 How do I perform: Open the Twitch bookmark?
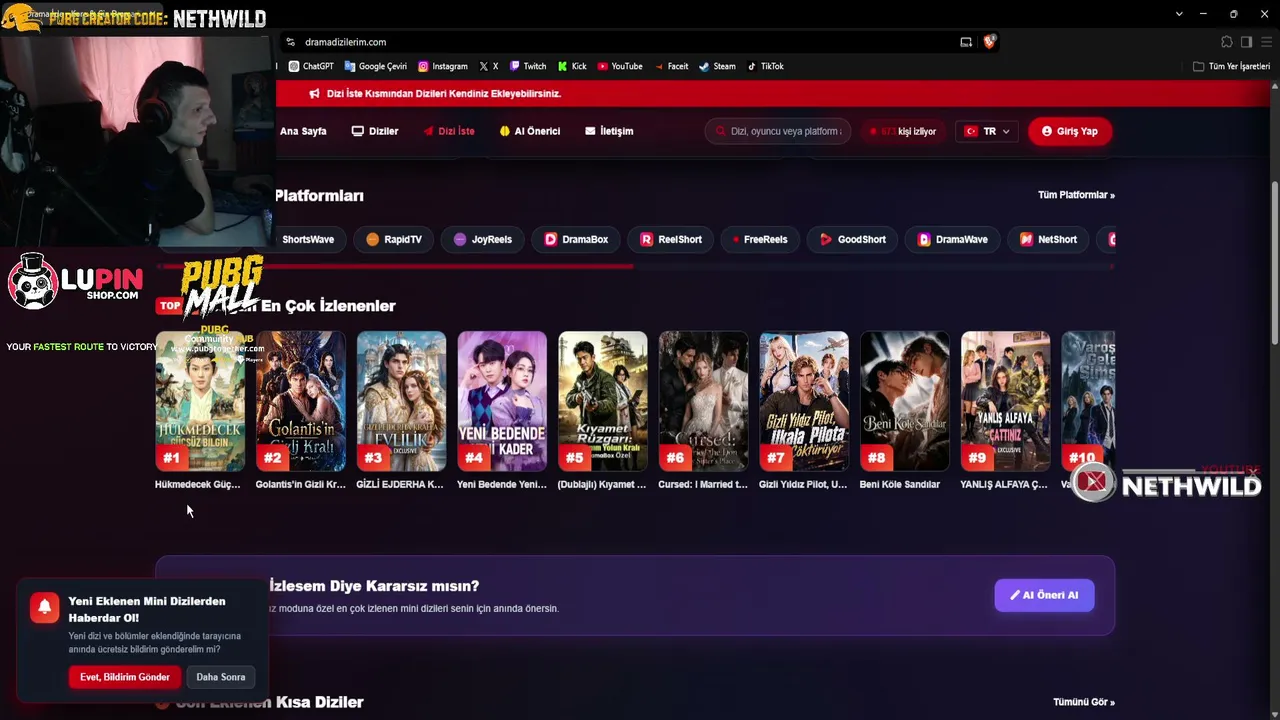click(x=528, y=66)
